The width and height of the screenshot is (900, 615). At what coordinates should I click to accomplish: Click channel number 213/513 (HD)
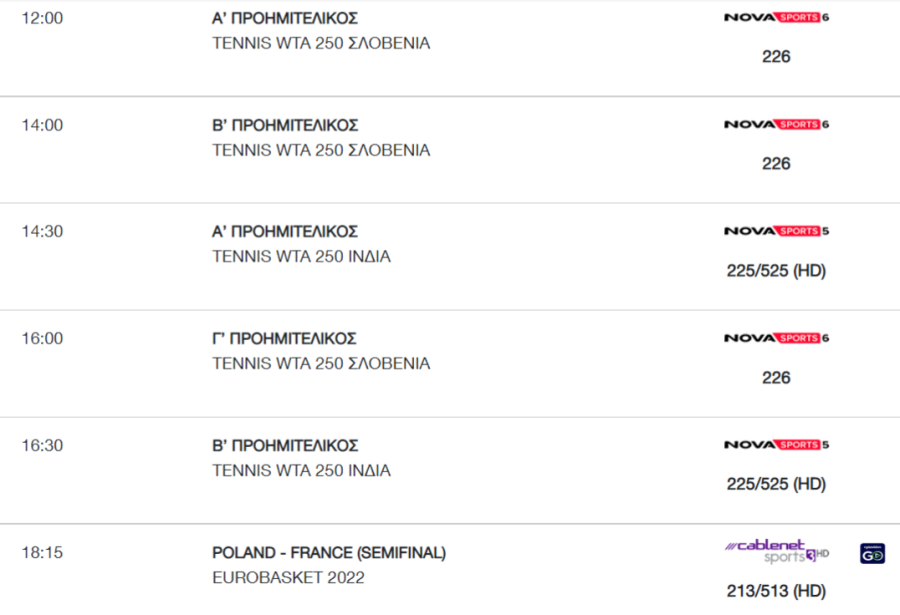[x=776, y=591]
